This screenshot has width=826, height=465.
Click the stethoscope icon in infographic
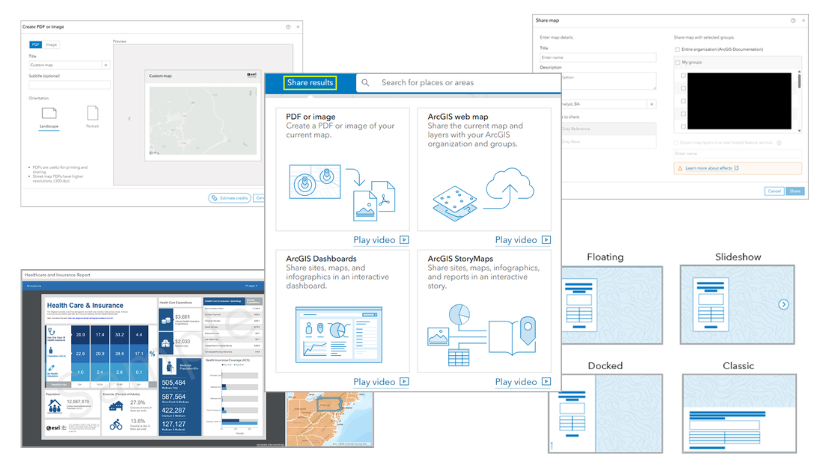tap(52, 332)
